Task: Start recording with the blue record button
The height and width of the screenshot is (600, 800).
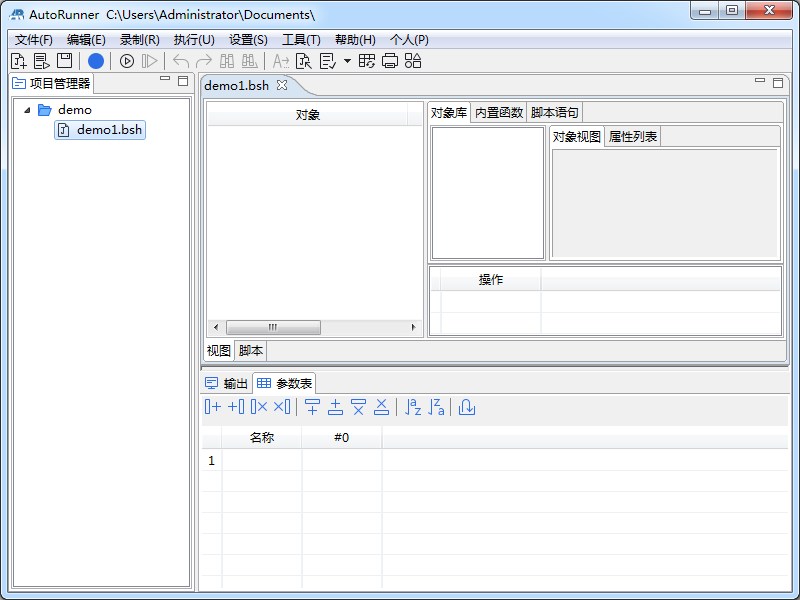Action: pos(96,60)
